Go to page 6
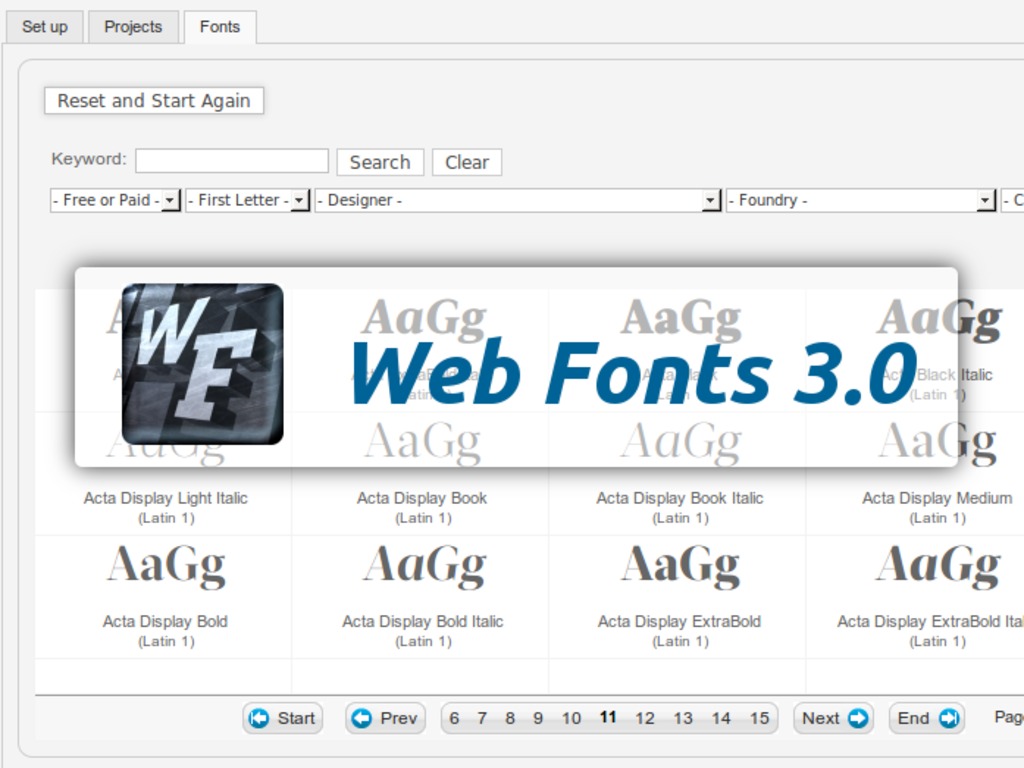 pyautogui.click(x=454, y=718)
